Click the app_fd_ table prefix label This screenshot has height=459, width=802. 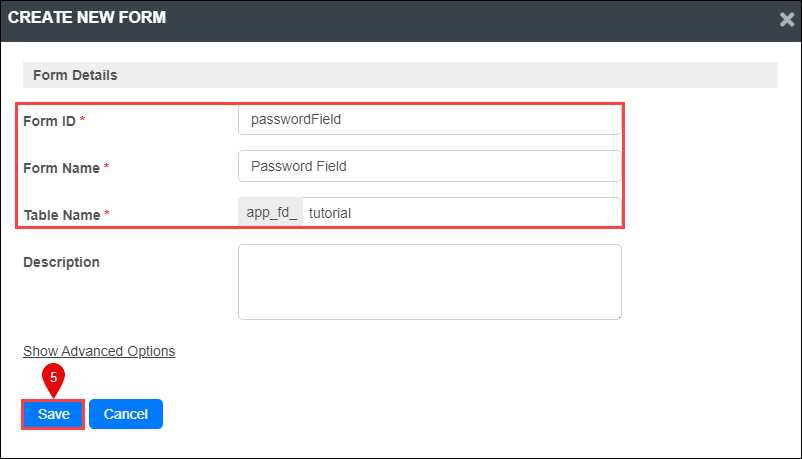271,212
